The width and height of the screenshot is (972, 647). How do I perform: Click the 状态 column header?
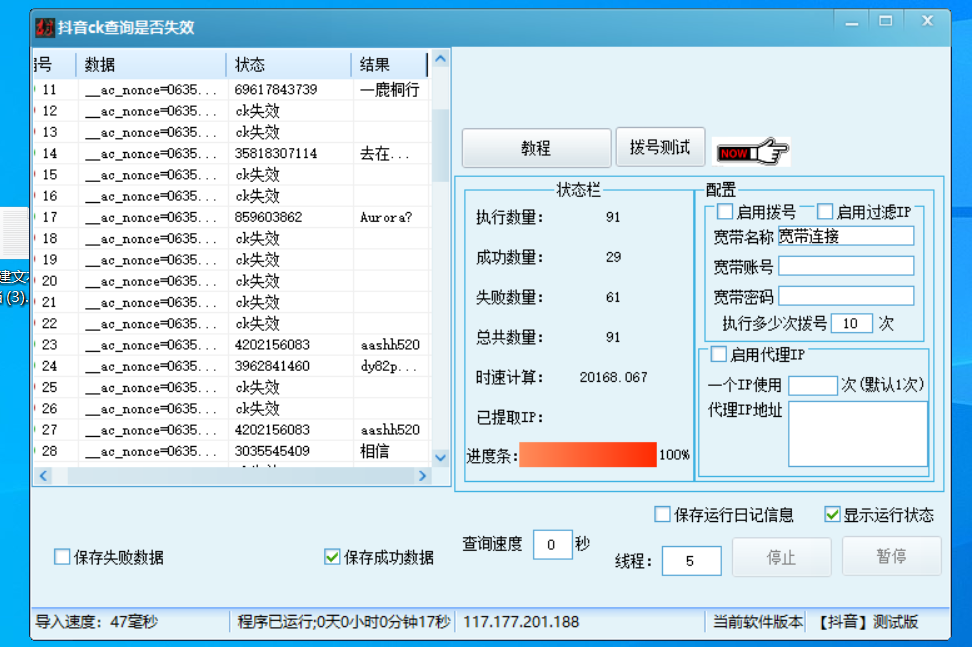(x=289, y=64)
